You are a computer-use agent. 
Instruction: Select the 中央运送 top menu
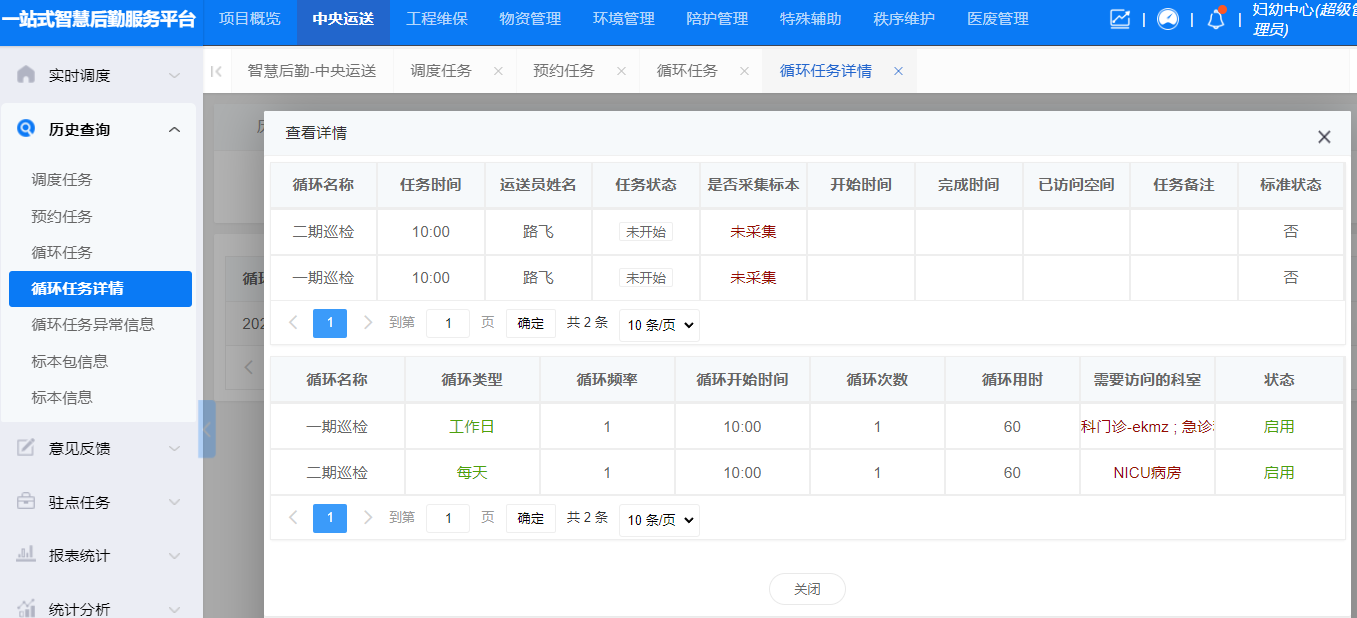pos(343,19)
